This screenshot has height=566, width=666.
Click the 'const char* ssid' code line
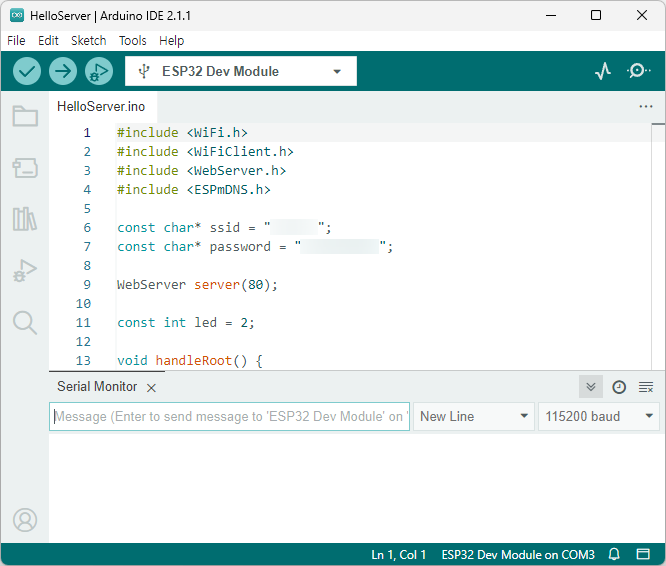224,228
